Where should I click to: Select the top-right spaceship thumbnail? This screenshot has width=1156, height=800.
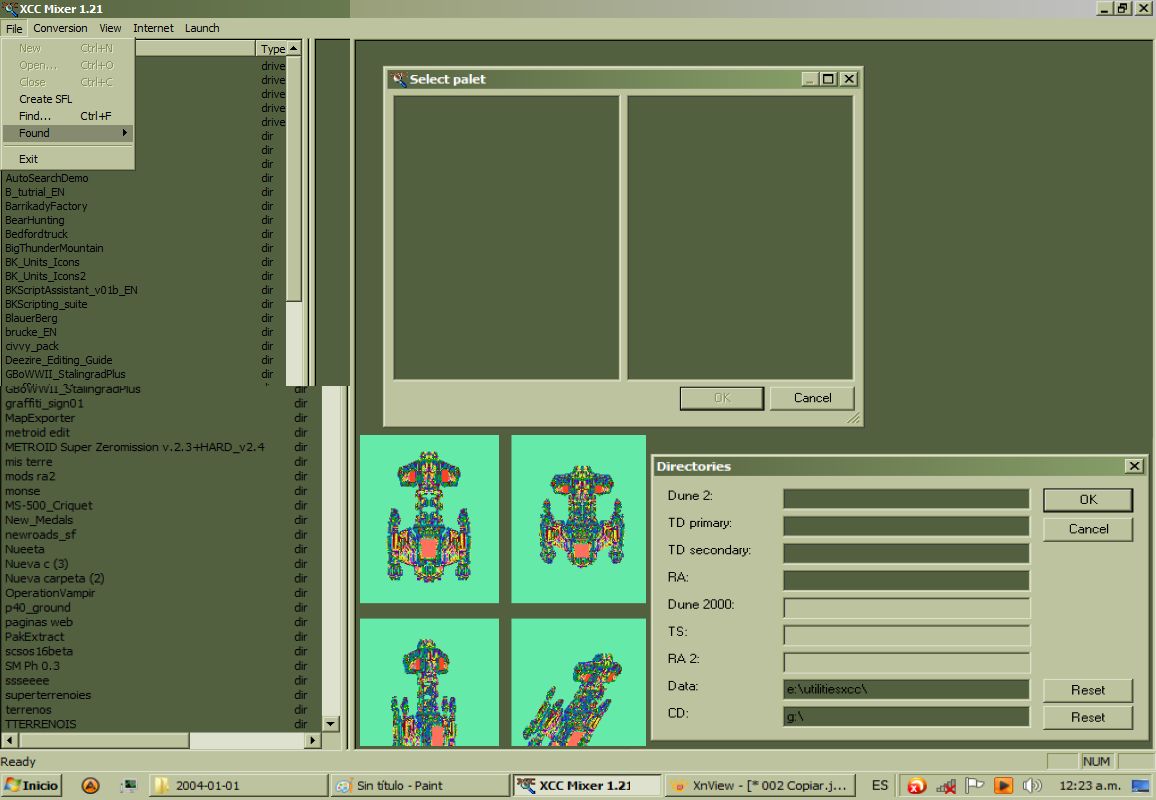pyautogui.click(x=579, y=519)
